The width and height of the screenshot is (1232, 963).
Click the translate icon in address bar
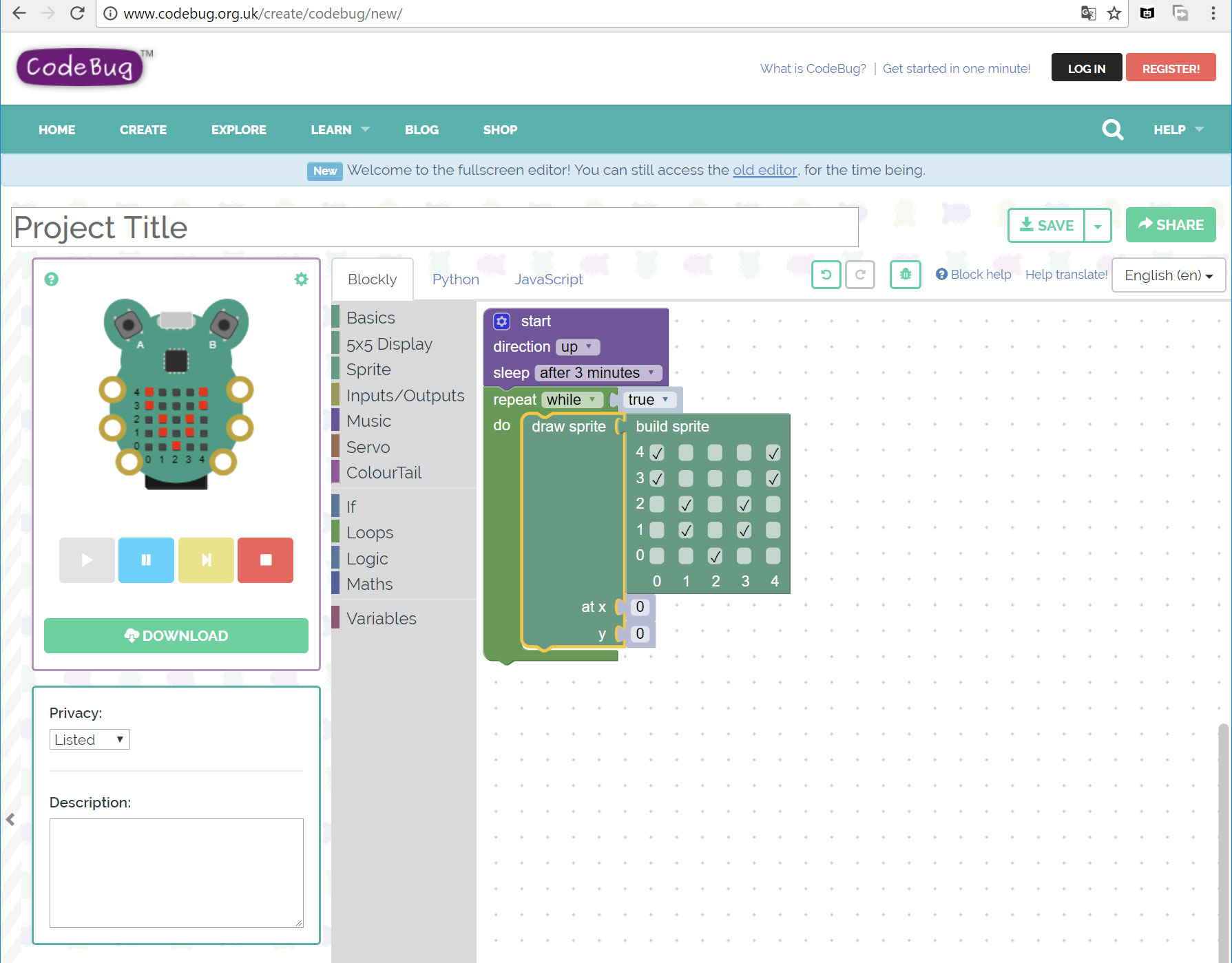1088,13
